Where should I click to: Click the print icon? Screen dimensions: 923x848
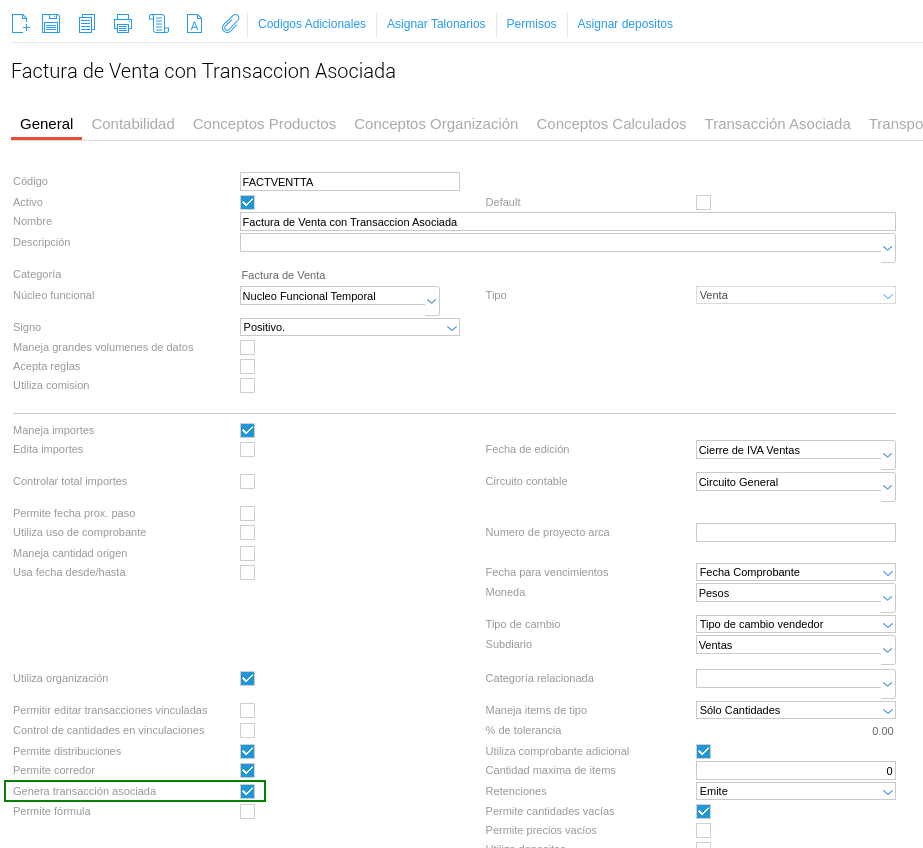(123, 23)
